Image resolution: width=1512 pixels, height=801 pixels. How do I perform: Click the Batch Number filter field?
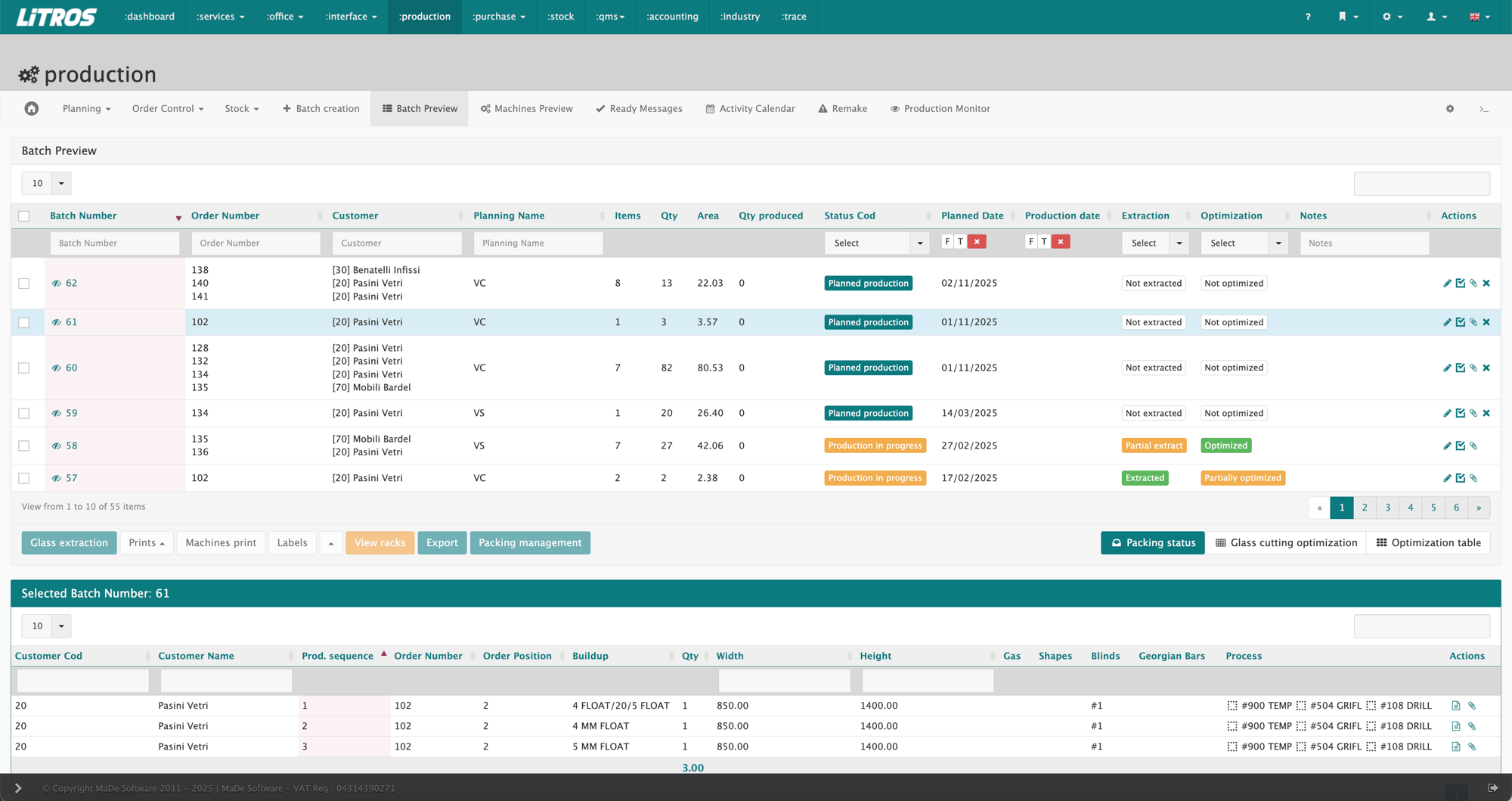point(115,243)
